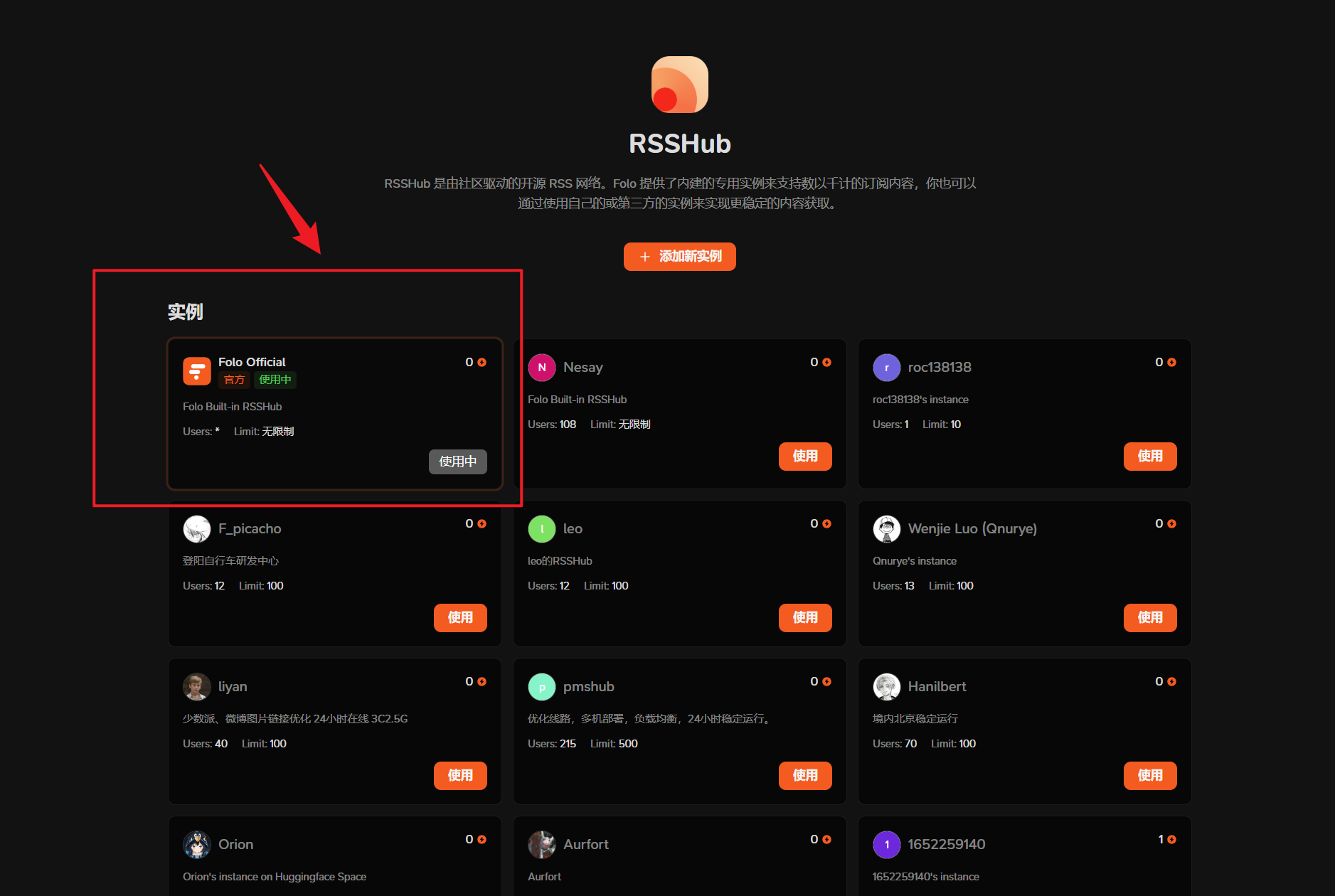Click the Orion card name

tap(235, 845)
